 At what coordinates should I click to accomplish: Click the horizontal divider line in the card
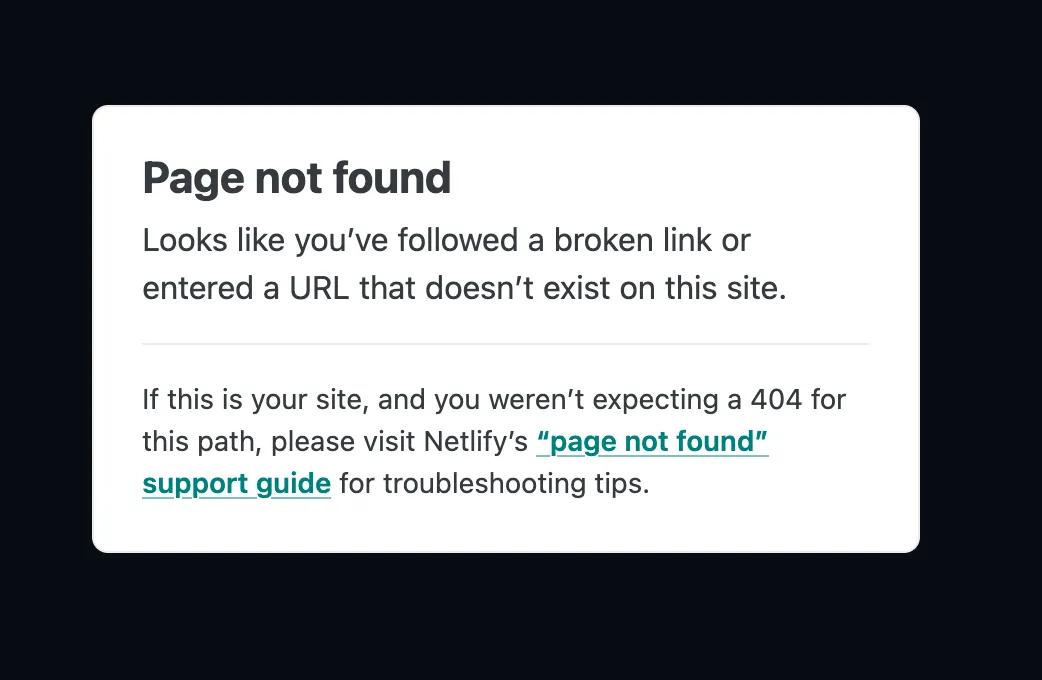pyautogui.click(x=505, y=344)
